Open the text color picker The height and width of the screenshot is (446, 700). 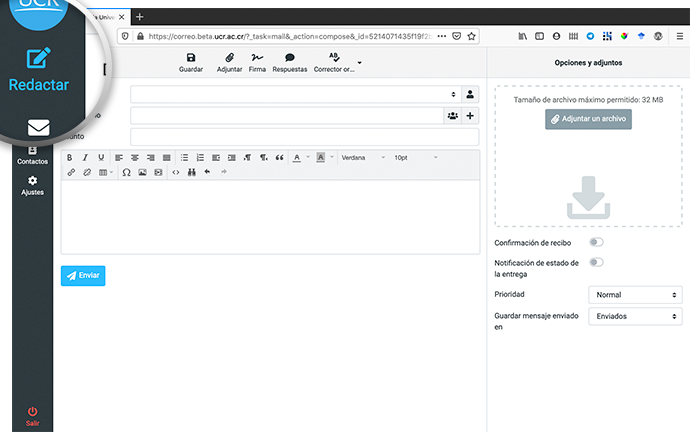pyautogui.click(x=298, y=157)
